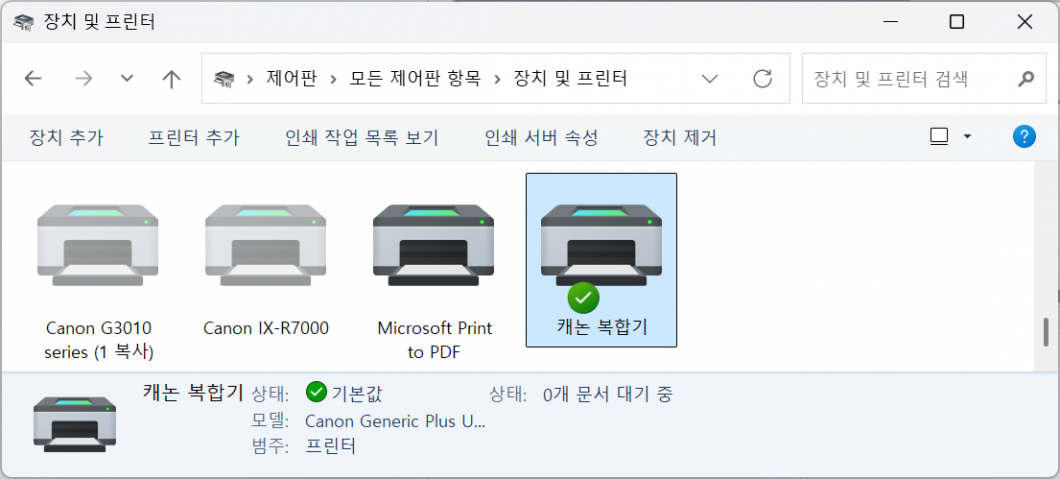The image size is (1060, 479).
Task: Go up one level with up arrow
Action: (171, 78)
